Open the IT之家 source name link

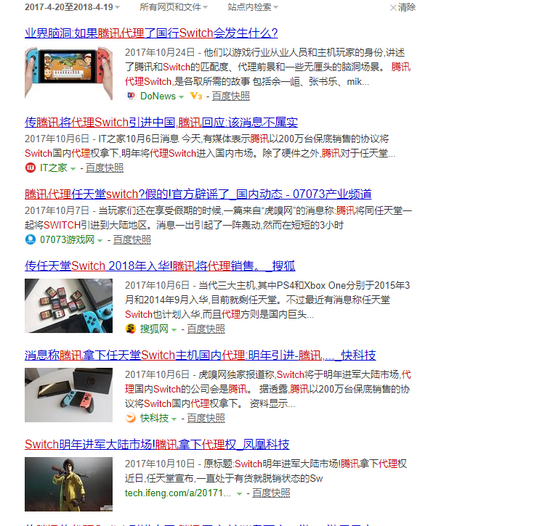click(54, 168)
